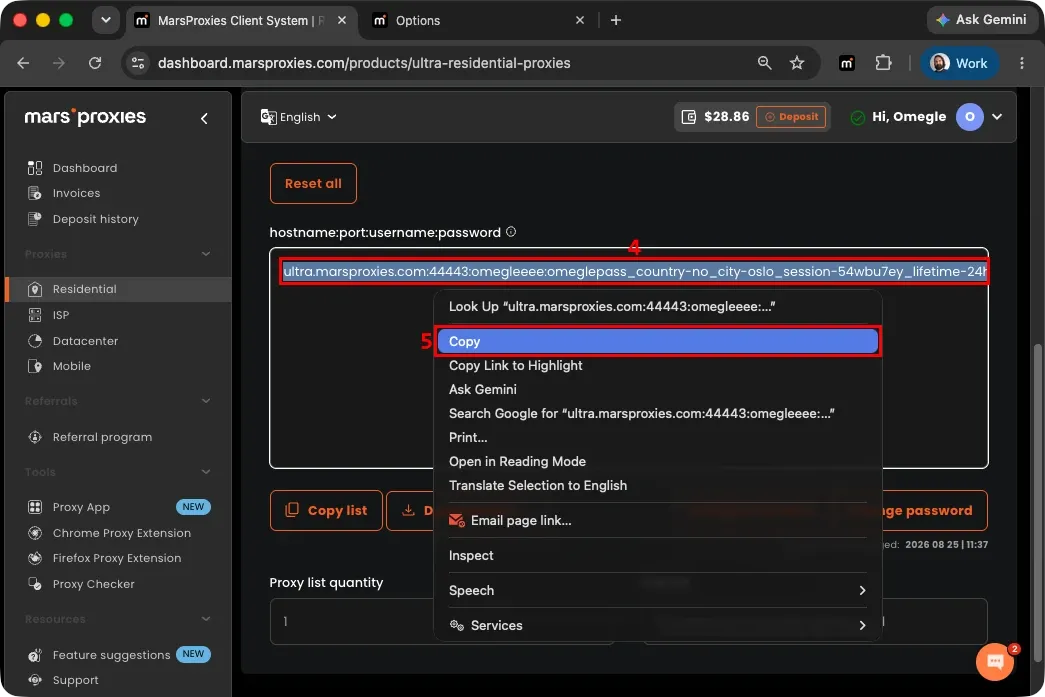This screenshot has width=1045, height=697.
Task: Click the mars proxies logo
Action: [85, 117]
